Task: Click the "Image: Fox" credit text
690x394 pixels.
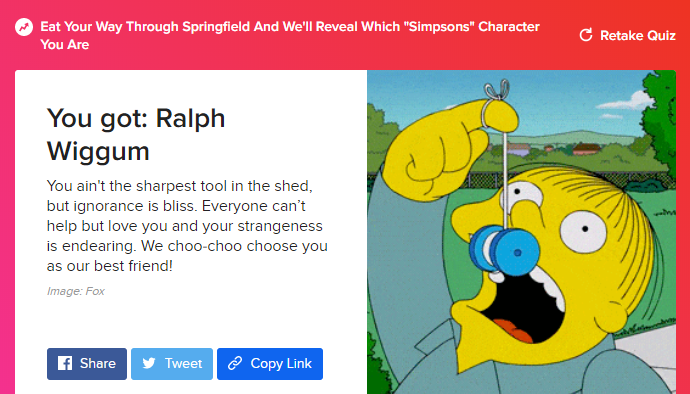Action: coord(76,291)
